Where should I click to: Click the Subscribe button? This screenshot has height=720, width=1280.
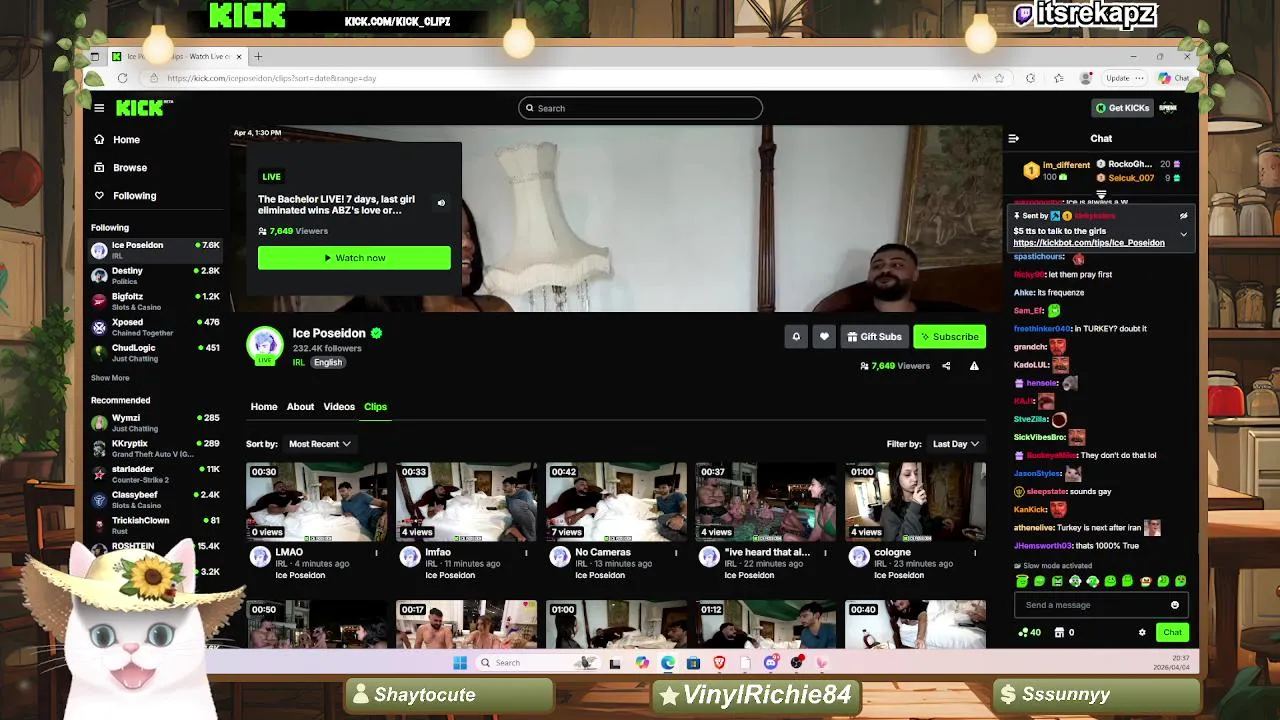pyautogui.click(x=950, y=337)
